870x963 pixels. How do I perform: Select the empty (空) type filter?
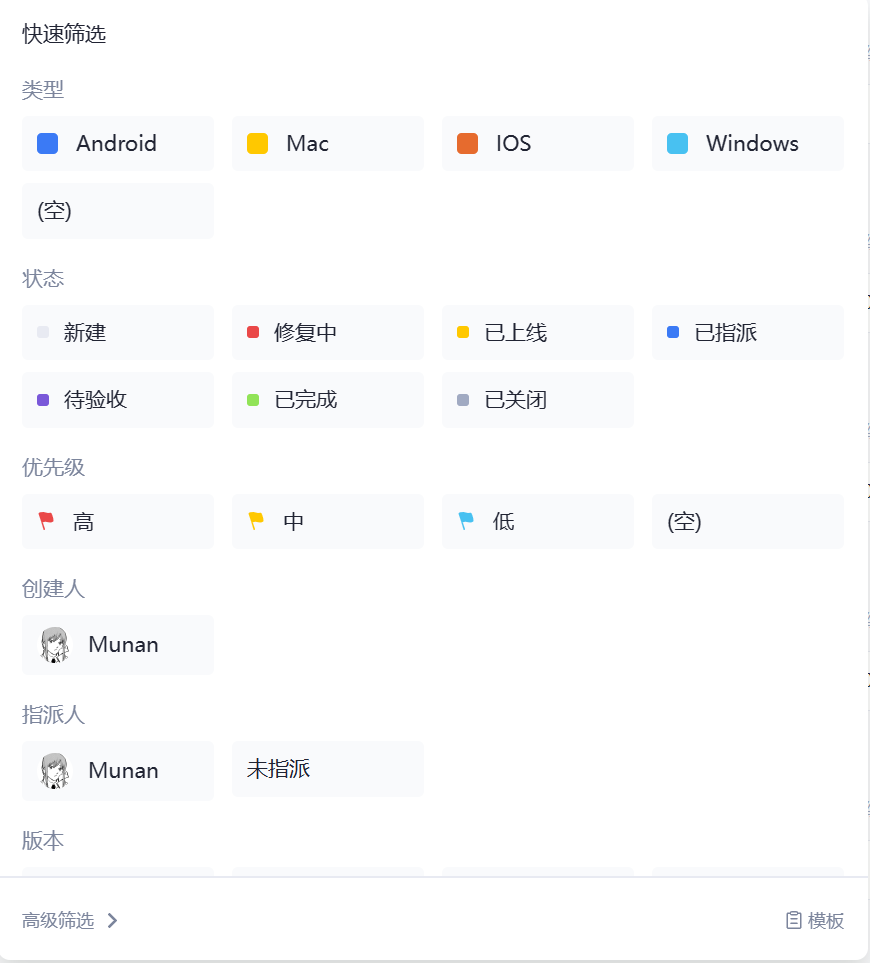click(118, 211)
